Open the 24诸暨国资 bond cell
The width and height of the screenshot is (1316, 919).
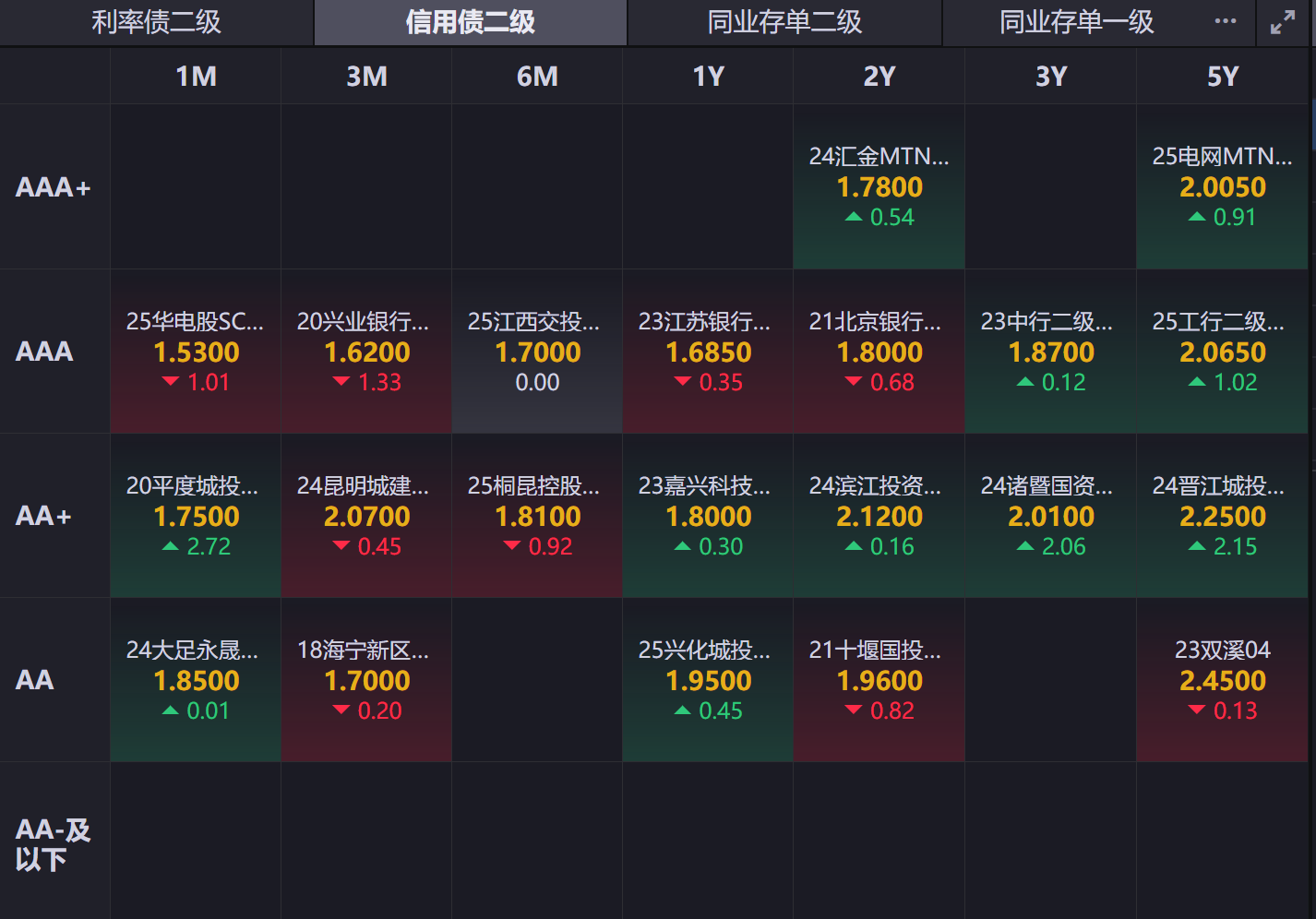1050,516
